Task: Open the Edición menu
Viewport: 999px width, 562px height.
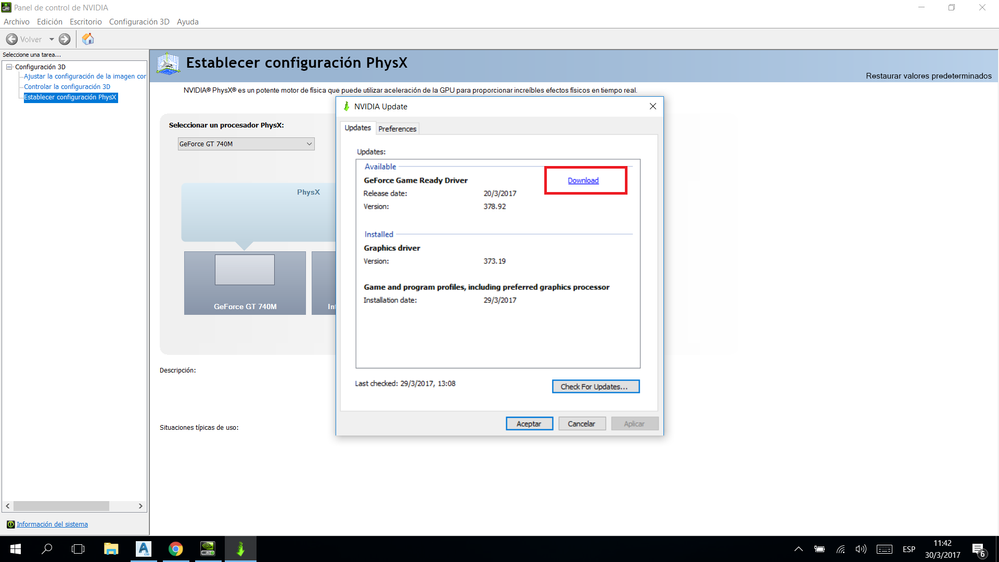Action: (50, 22)
